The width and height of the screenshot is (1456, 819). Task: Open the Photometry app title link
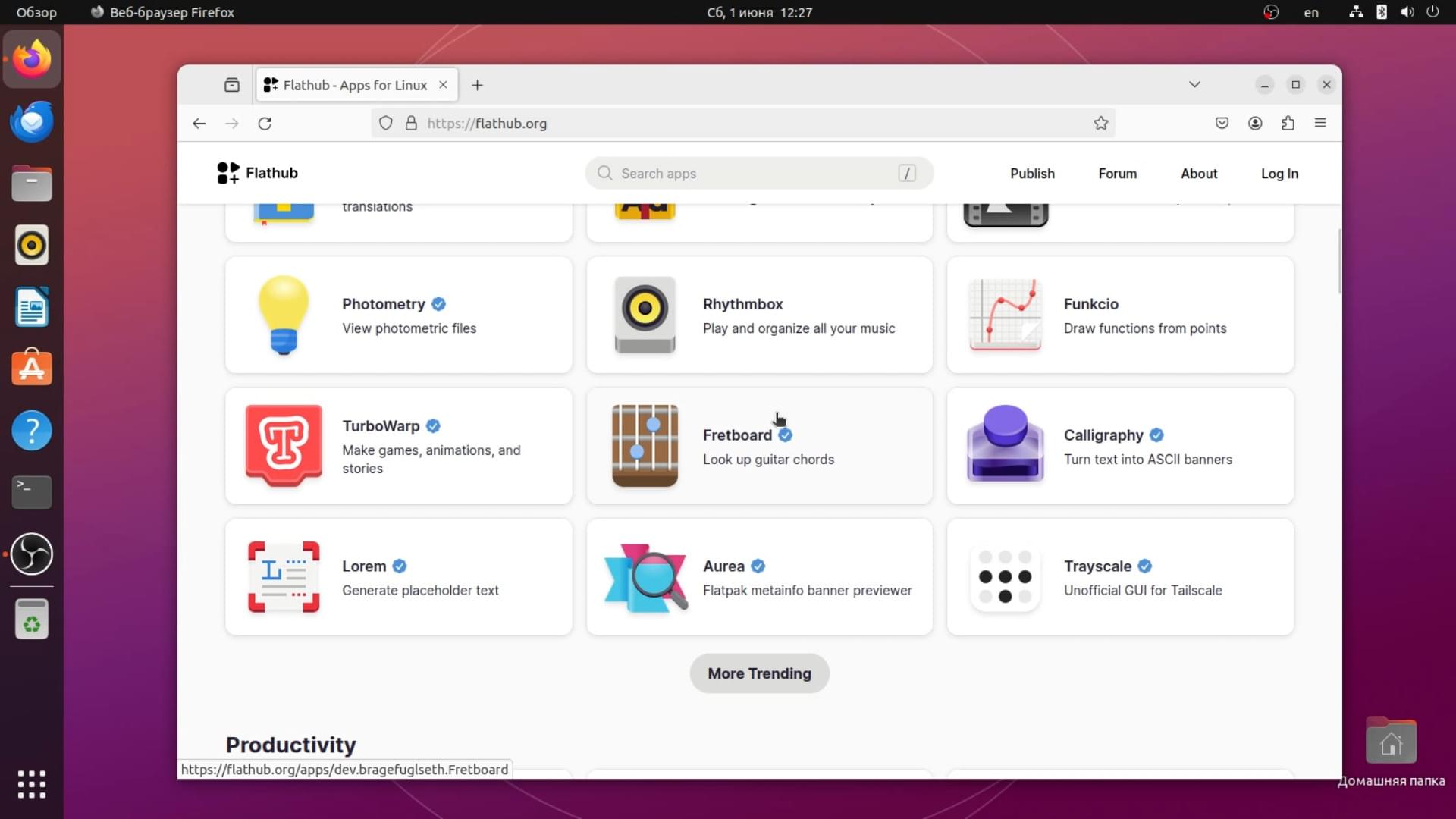pos(384,304)
